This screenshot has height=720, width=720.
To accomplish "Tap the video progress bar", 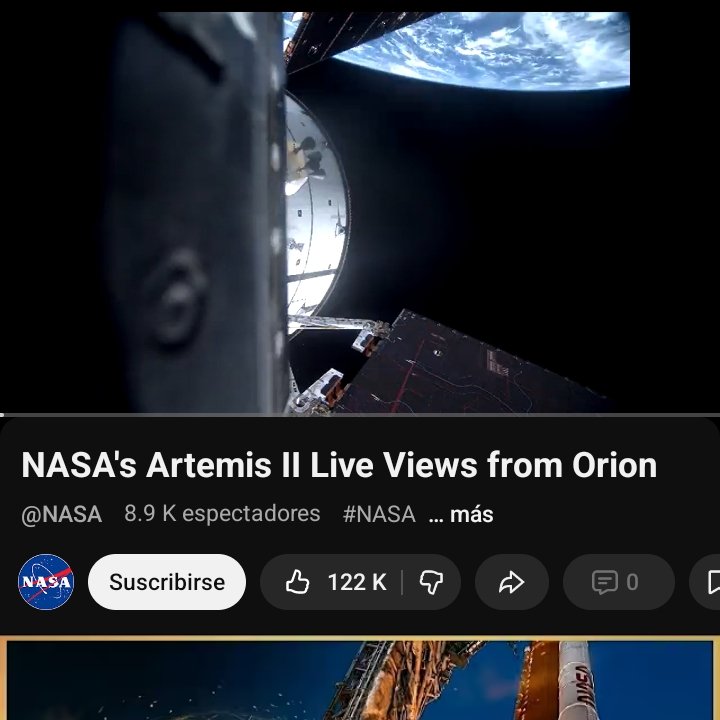I will [x=360, y=415].
